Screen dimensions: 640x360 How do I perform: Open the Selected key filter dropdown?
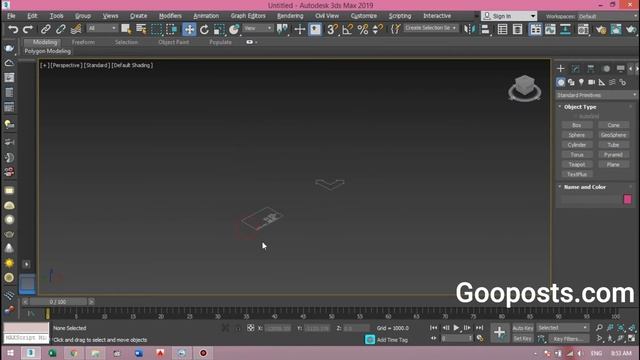pos(562,328)
